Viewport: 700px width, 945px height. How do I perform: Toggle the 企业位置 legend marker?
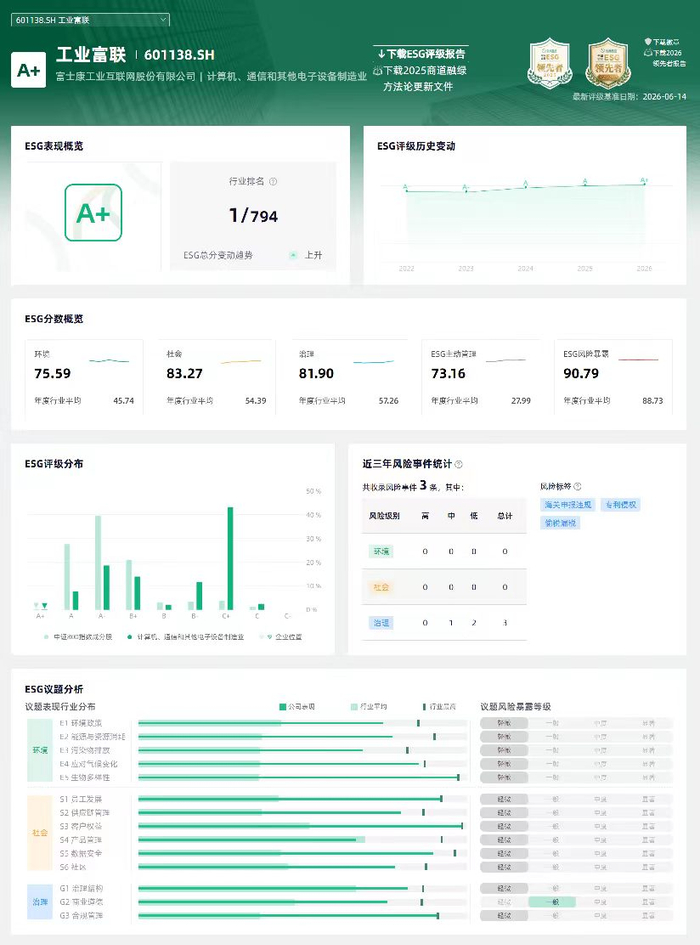pyautogui.click(x=281, y=637)
